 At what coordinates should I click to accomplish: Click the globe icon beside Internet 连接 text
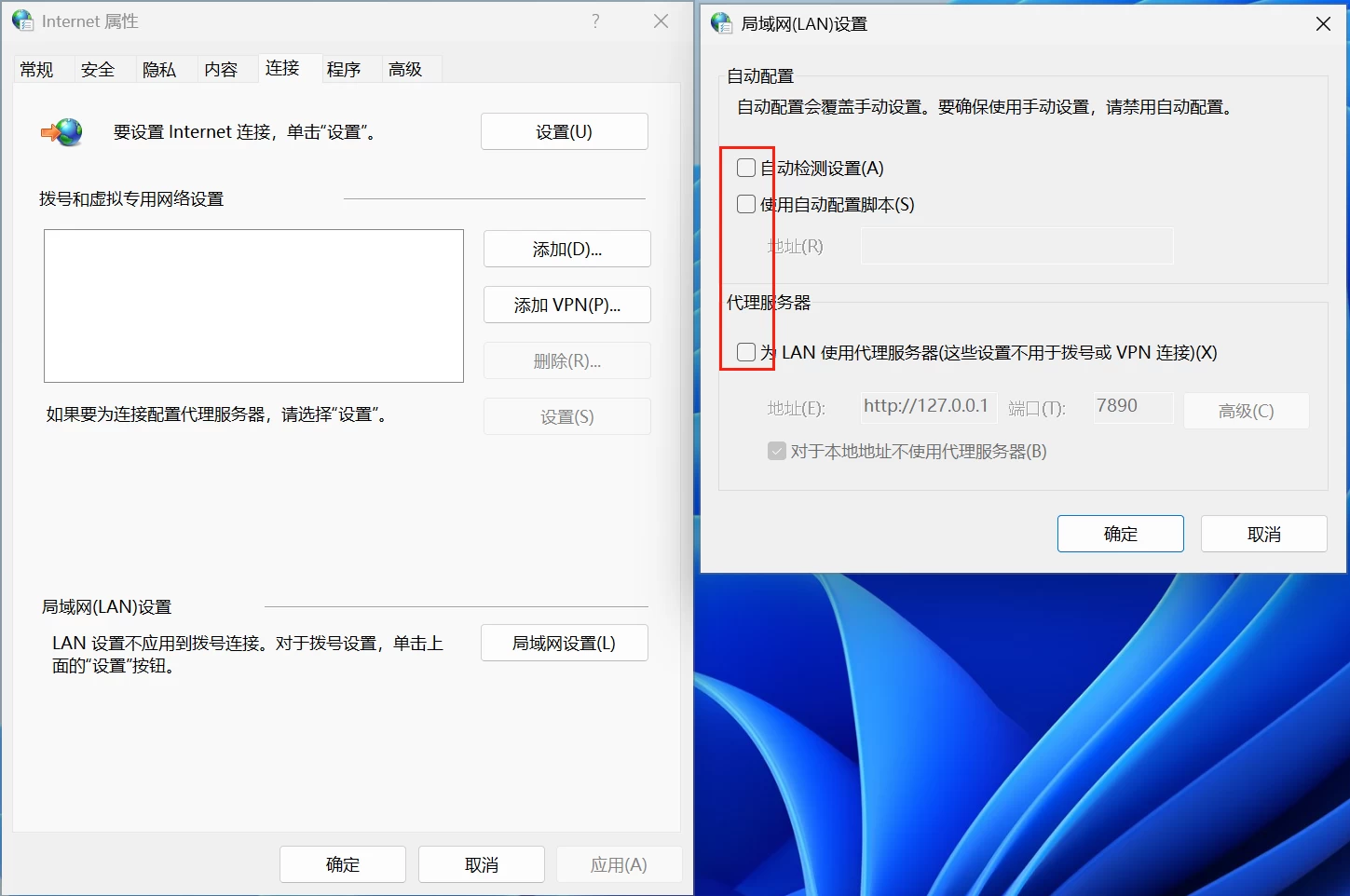[61, 132]
